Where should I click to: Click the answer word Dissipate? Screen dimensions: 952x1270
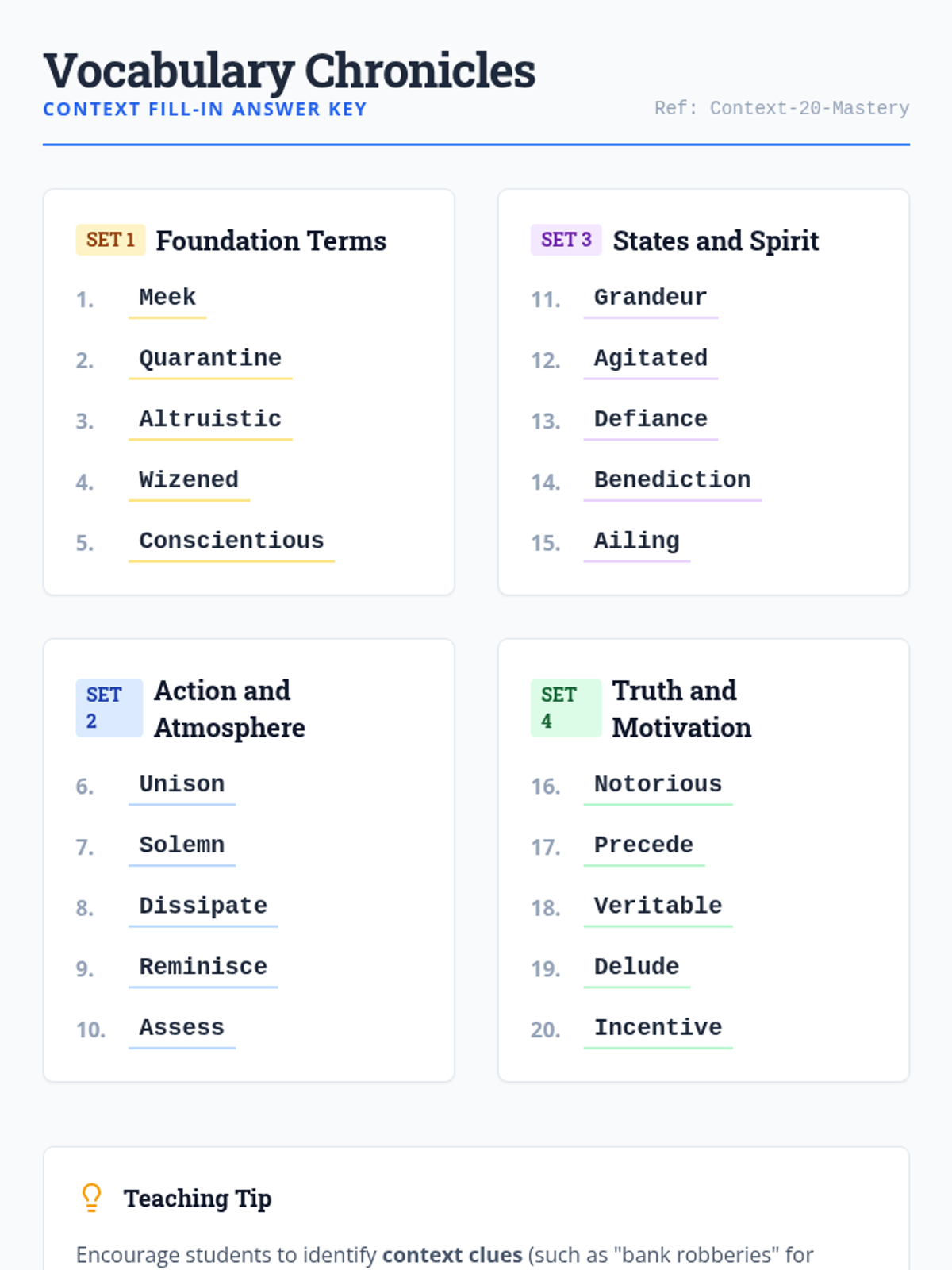[x=203, y=906]
